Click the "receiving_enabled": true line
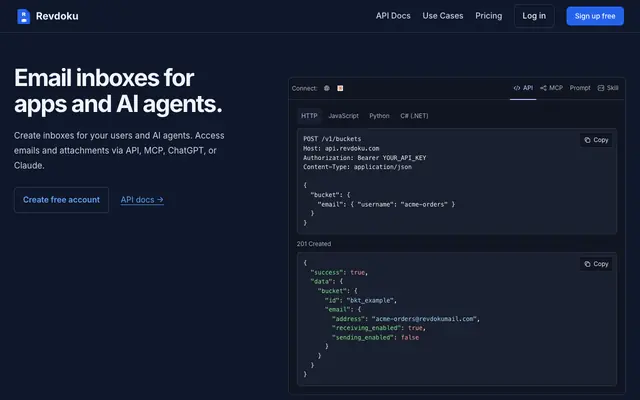640x400 pixels. tap(379, 328)
